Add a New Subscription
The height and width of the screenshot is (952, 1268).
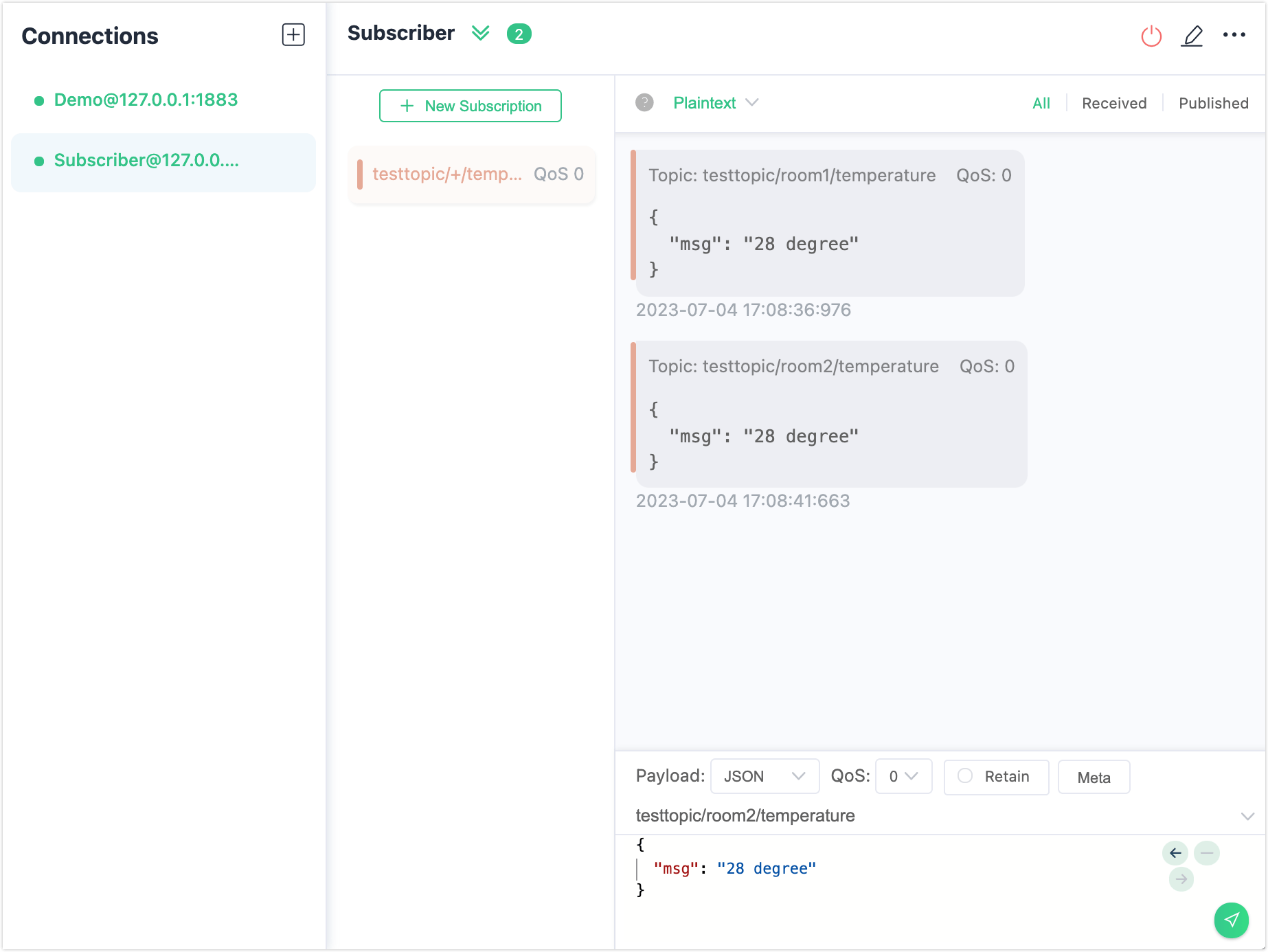click(470, 106)
